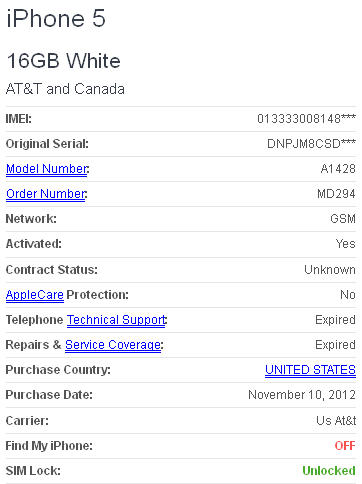
Task: Open the Model Number link
Action: point(47,169)
